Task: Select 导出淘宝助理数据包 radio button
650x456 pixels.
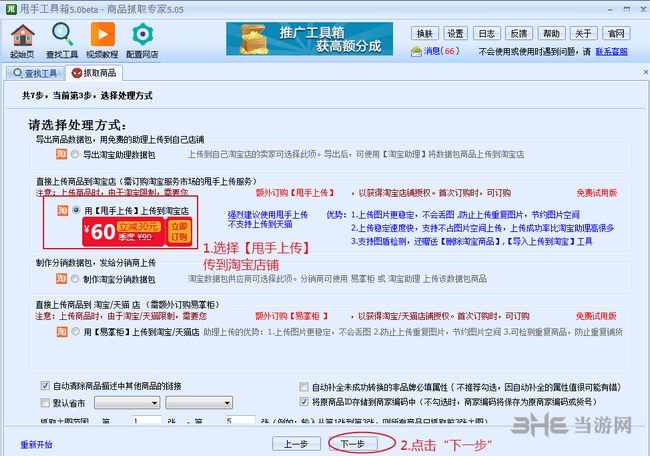Action: [75, 154]
